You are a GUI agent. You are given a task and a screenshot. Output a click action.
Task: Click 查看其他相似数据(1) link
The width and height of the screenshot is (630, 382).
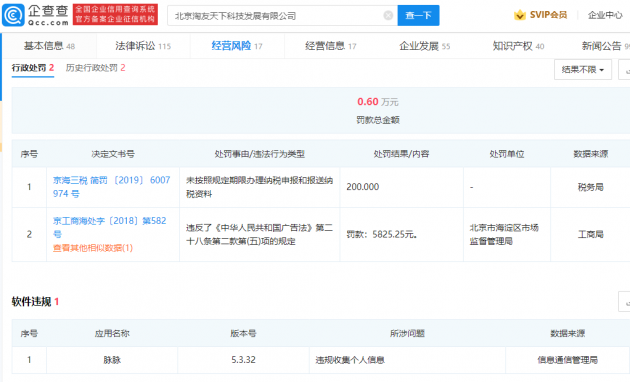coord(93,248)
